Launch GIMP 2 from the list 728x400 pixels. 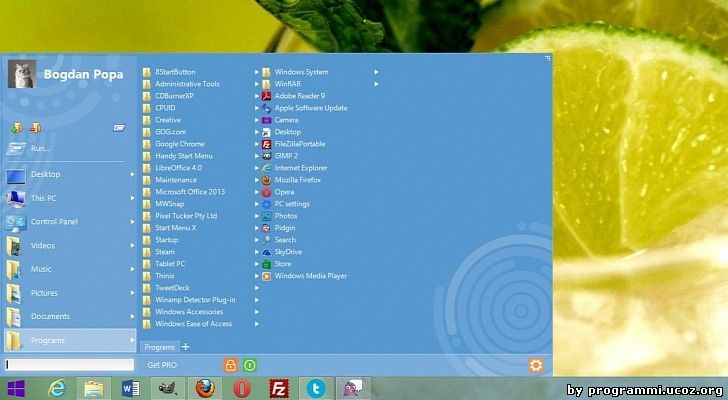coord(287,156)
